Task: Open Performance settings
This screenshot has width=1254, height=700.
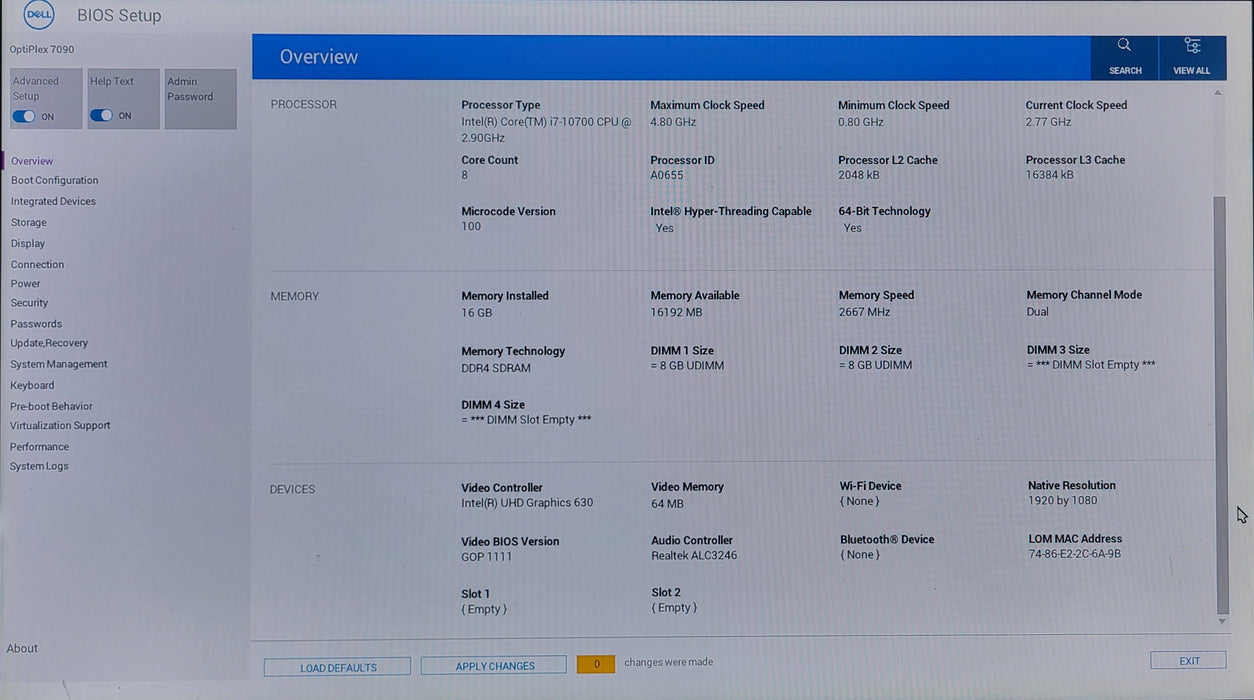Action: 39,447
